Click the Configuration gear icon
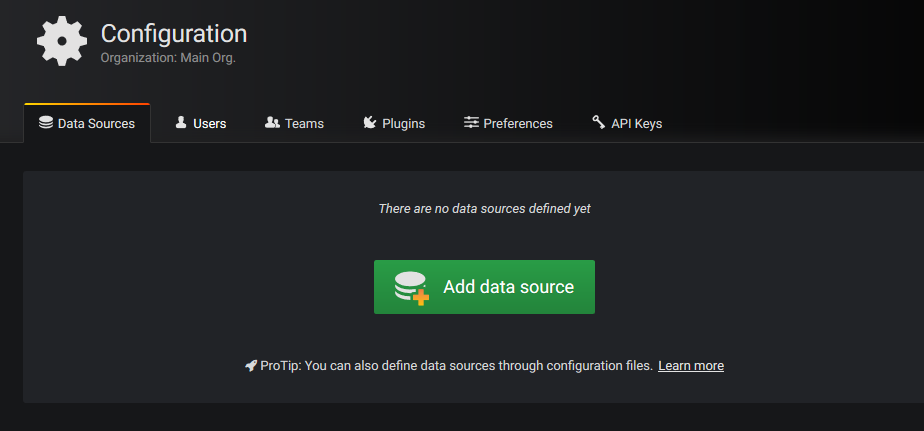924x431 pixels. coord(62,41)
